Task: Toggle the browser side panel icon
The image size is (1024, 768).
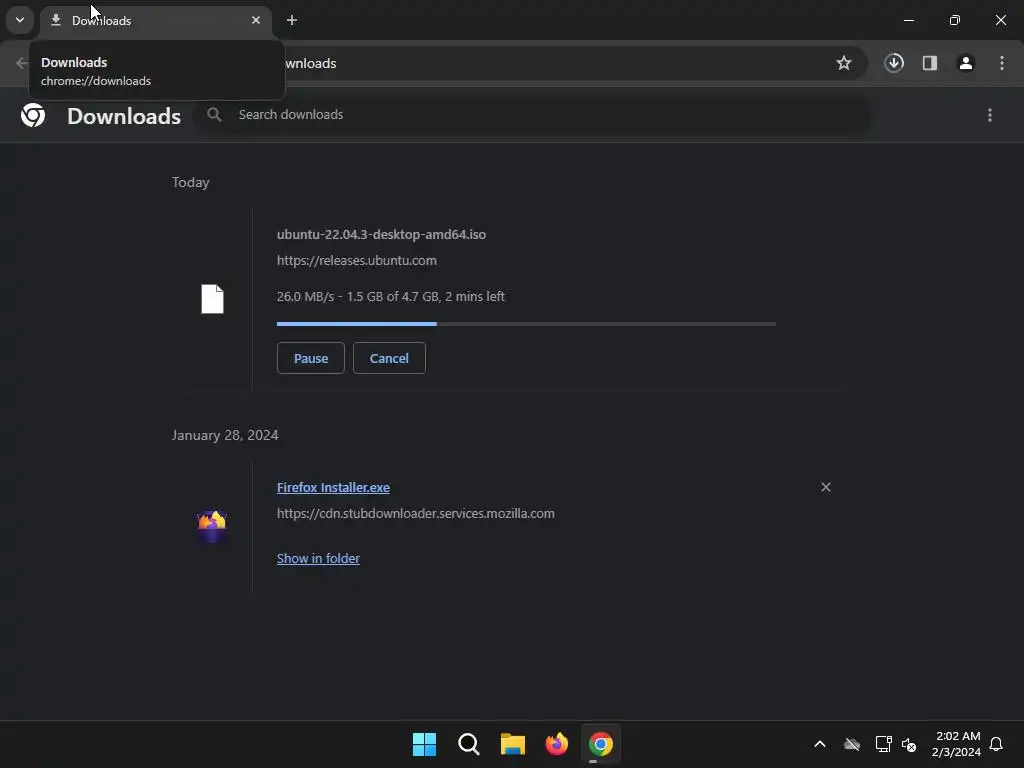Action: click(930, 63)
